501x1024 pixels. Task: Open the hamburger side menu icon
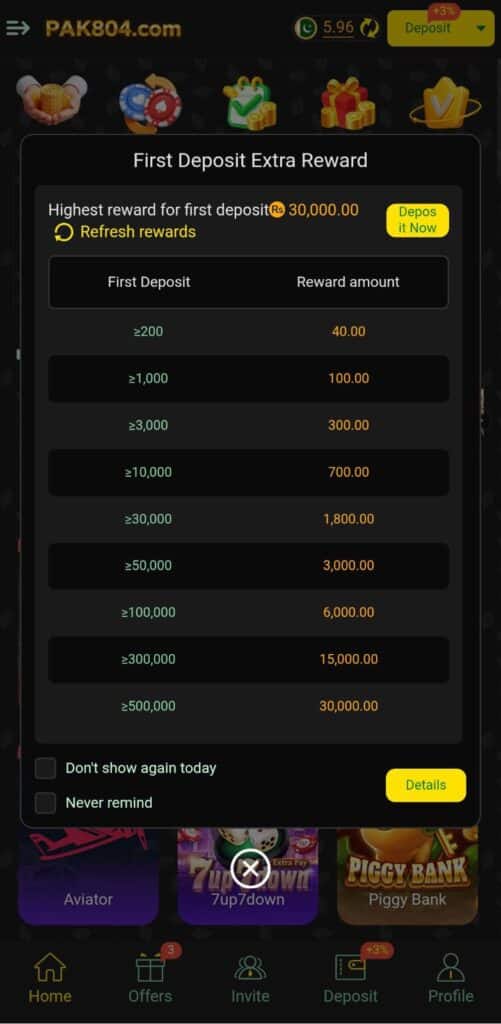18,28
